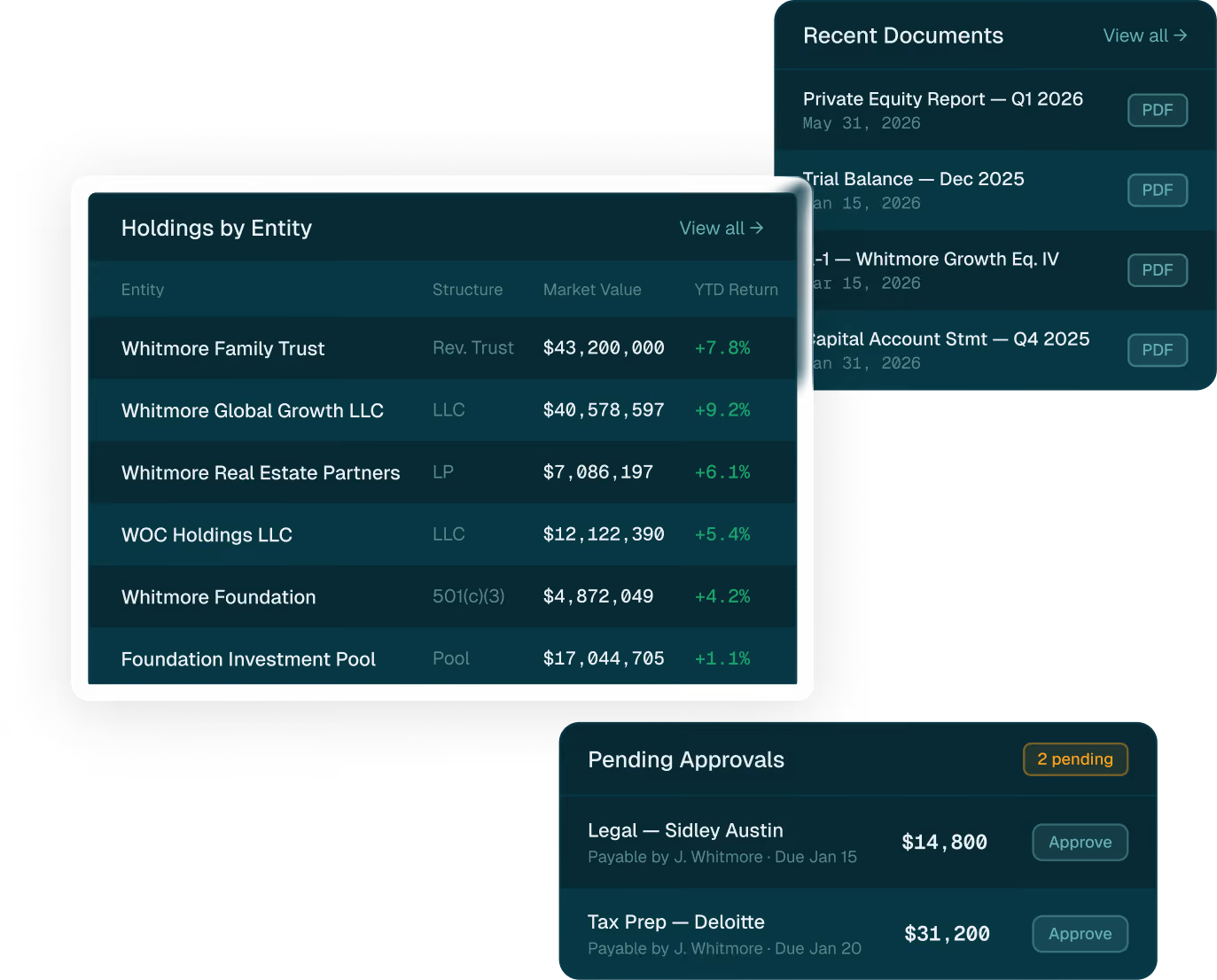Click the Pending Approvals heading
1217x980 pixels.
pyautogui.click(x=686, y=760)
